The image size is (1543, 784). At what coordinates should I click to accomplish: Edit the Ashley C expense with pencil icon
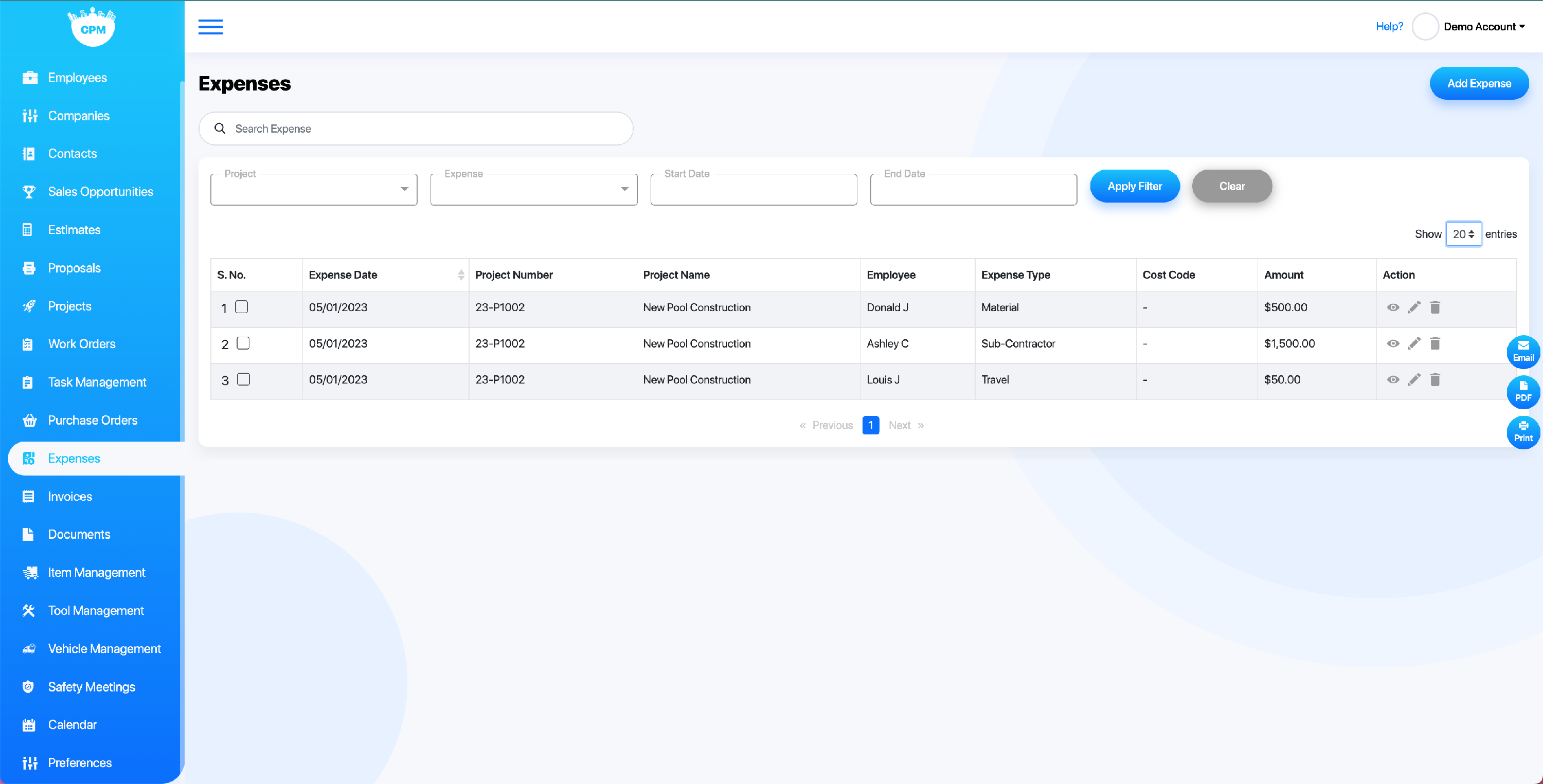pos(1414,343)
